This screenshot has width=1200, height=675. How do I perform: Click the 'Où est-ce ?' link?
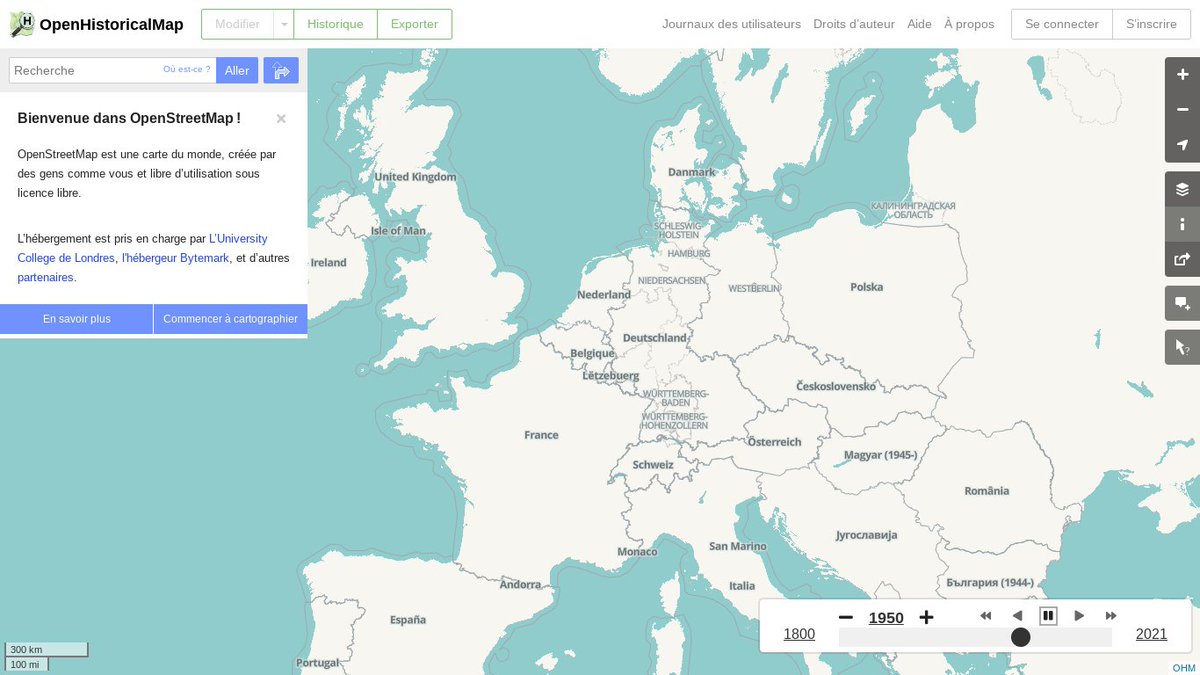point(187,69)
